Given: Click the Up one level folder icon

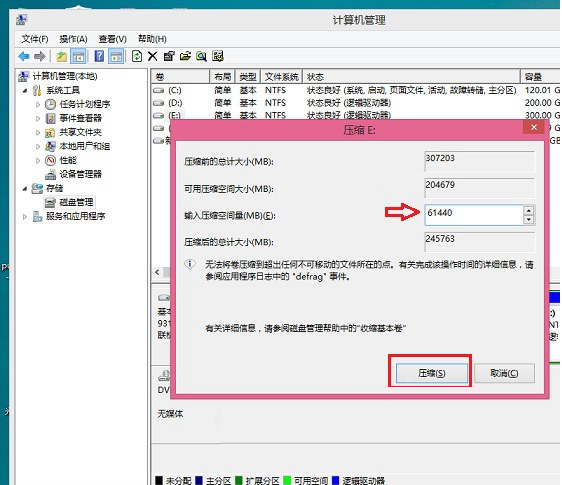Looking at the screenshot, I should (x=62, y=56).
